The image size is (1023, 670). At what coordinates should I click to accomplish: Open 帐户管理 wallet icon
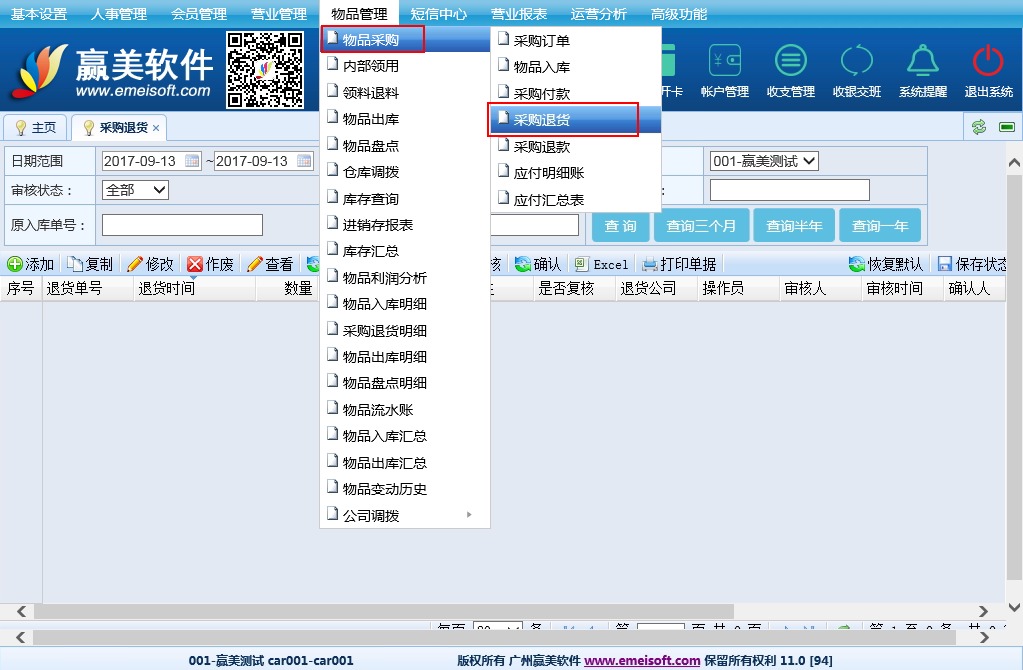(724, 63)
